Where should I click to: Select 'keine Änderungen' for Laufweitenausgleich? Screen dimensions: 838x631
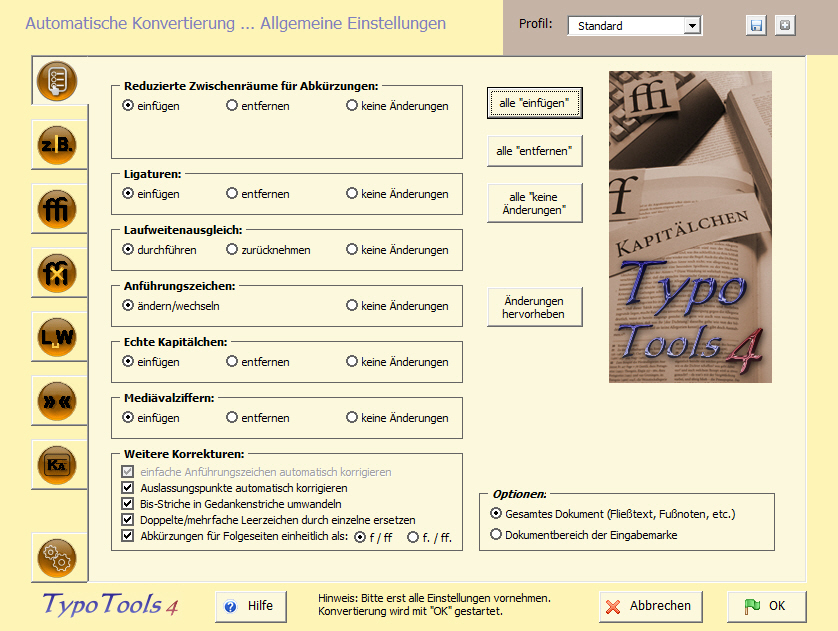(398, 250)
